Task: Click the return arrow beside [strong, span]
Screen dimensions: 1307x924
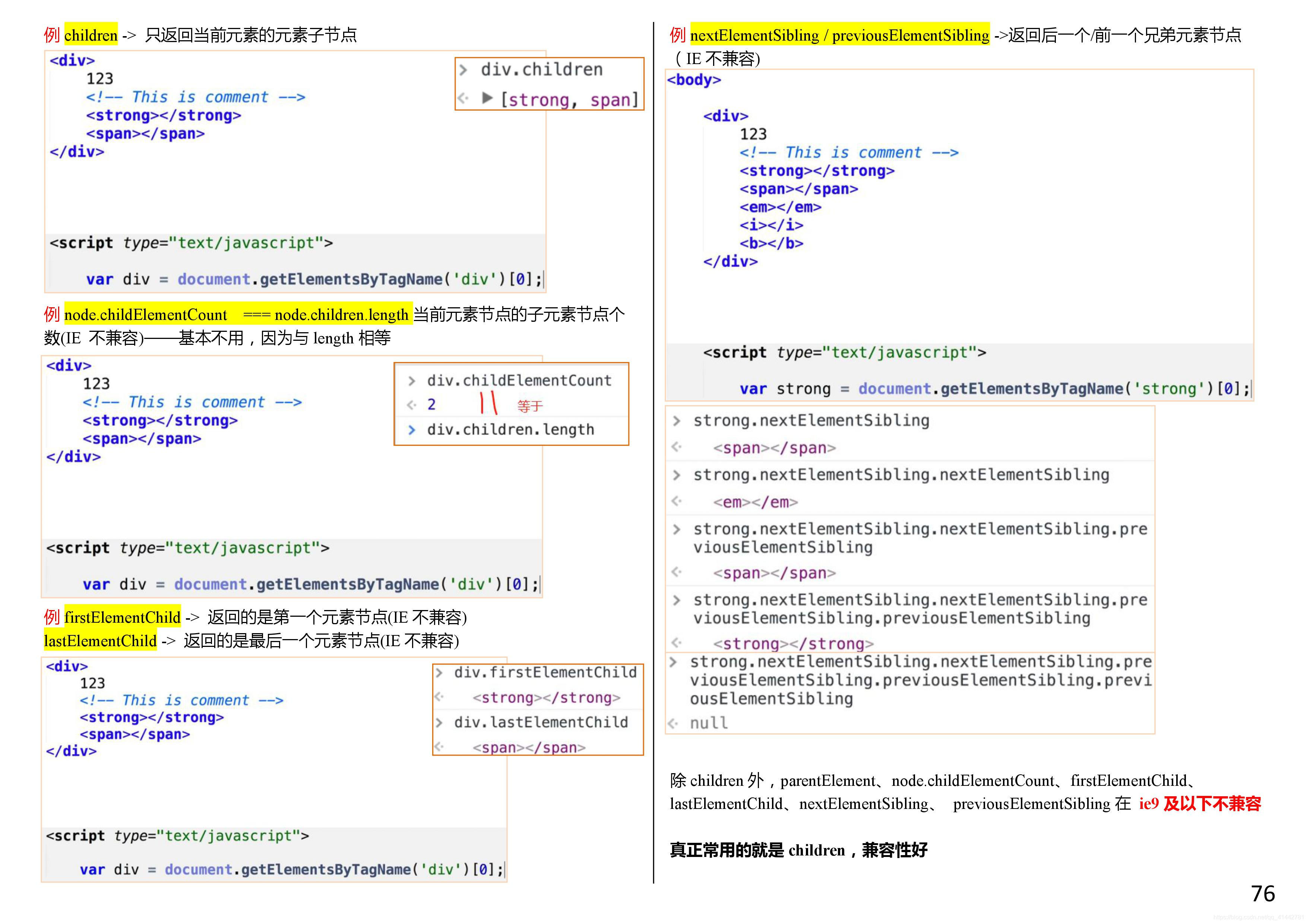Action: pos(463,98)
